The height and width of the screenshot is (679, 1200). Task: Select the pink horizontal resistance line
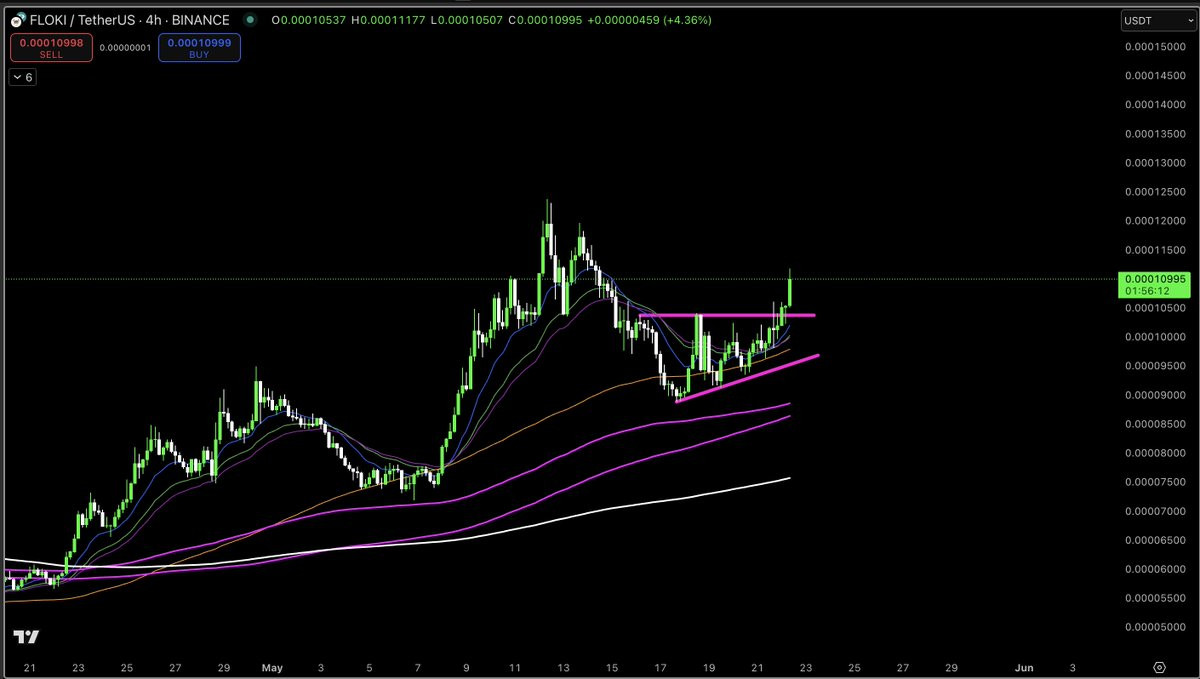(727, 316)
